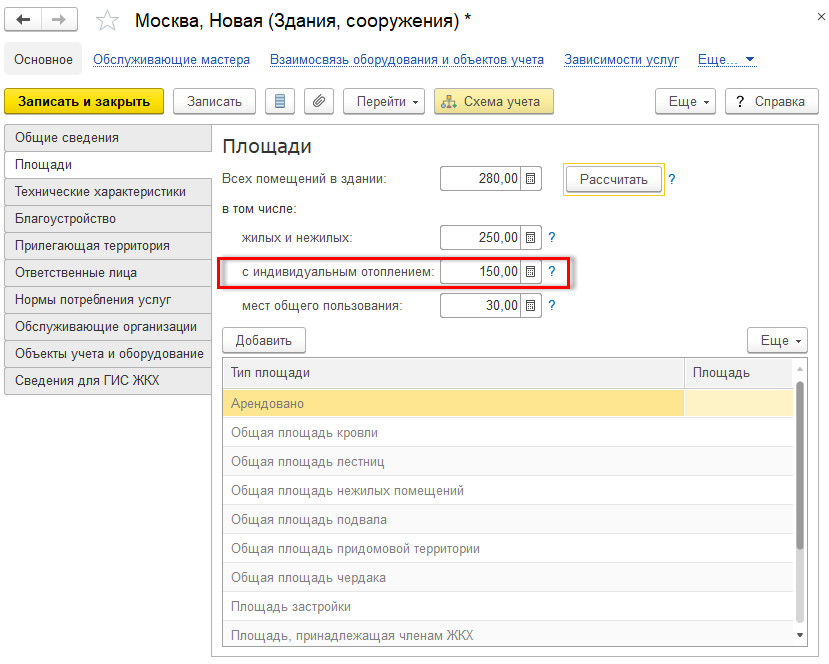Click the back navigation arrow
The height and width of the screenshot is (664, 829).
pyautogui.click(x=24, y=20)
